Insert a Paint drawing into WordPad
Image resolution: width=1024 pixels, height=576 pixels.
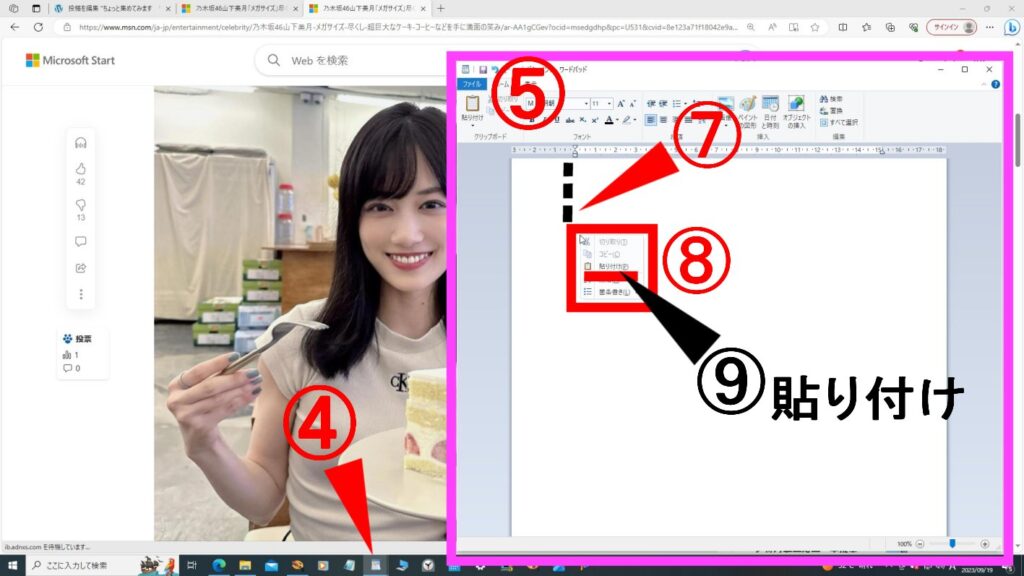pos(748,111)
